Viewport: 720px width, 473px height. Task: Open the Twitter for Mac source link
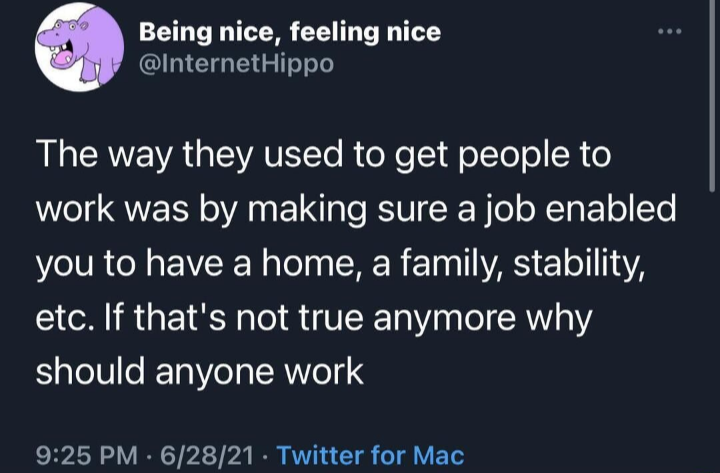tap(371, 455)
